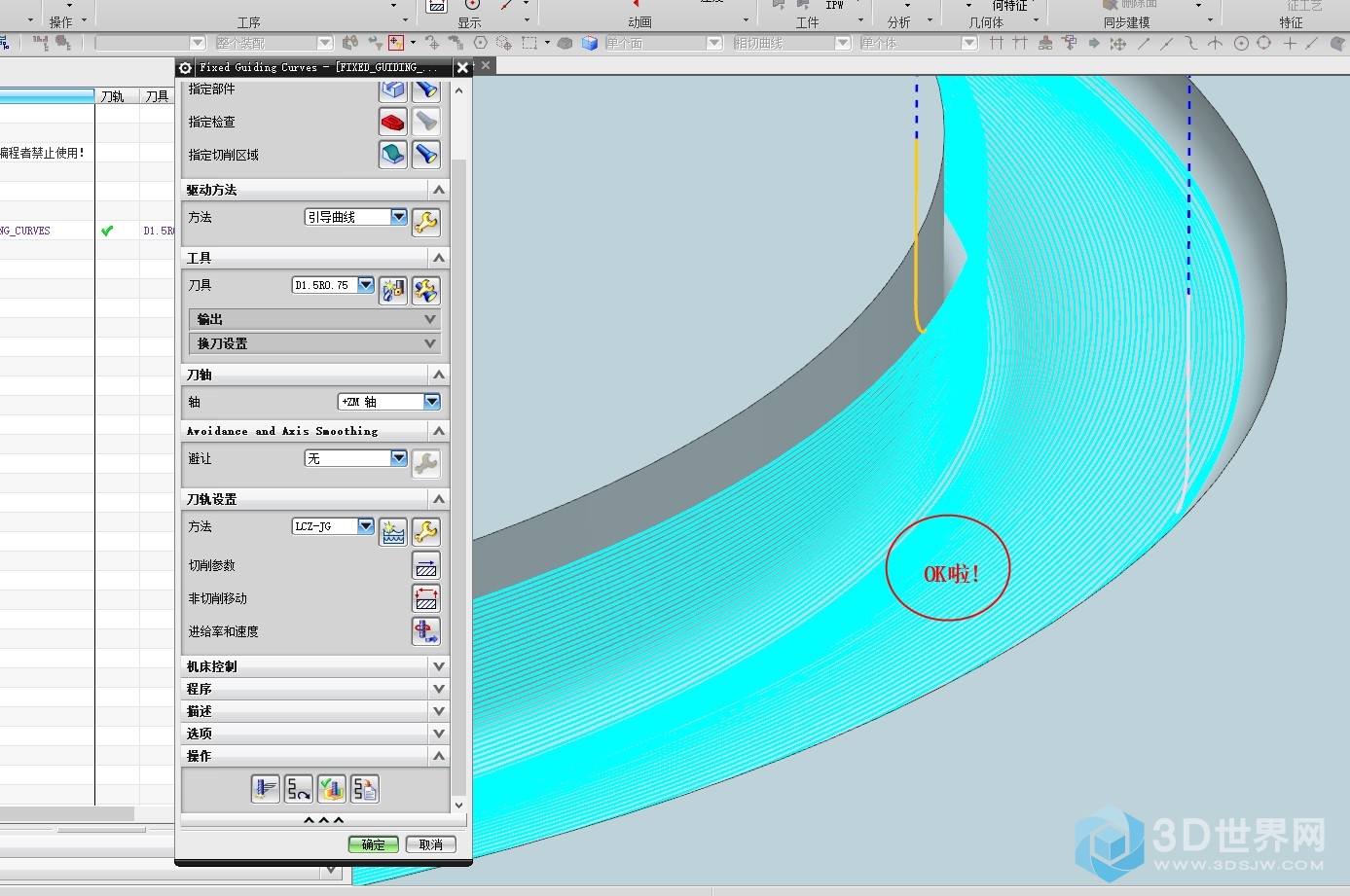1350x896 pixels.
Task: Open 进给率和速度 feeds and speeds icon
Action: coord(426,631)
